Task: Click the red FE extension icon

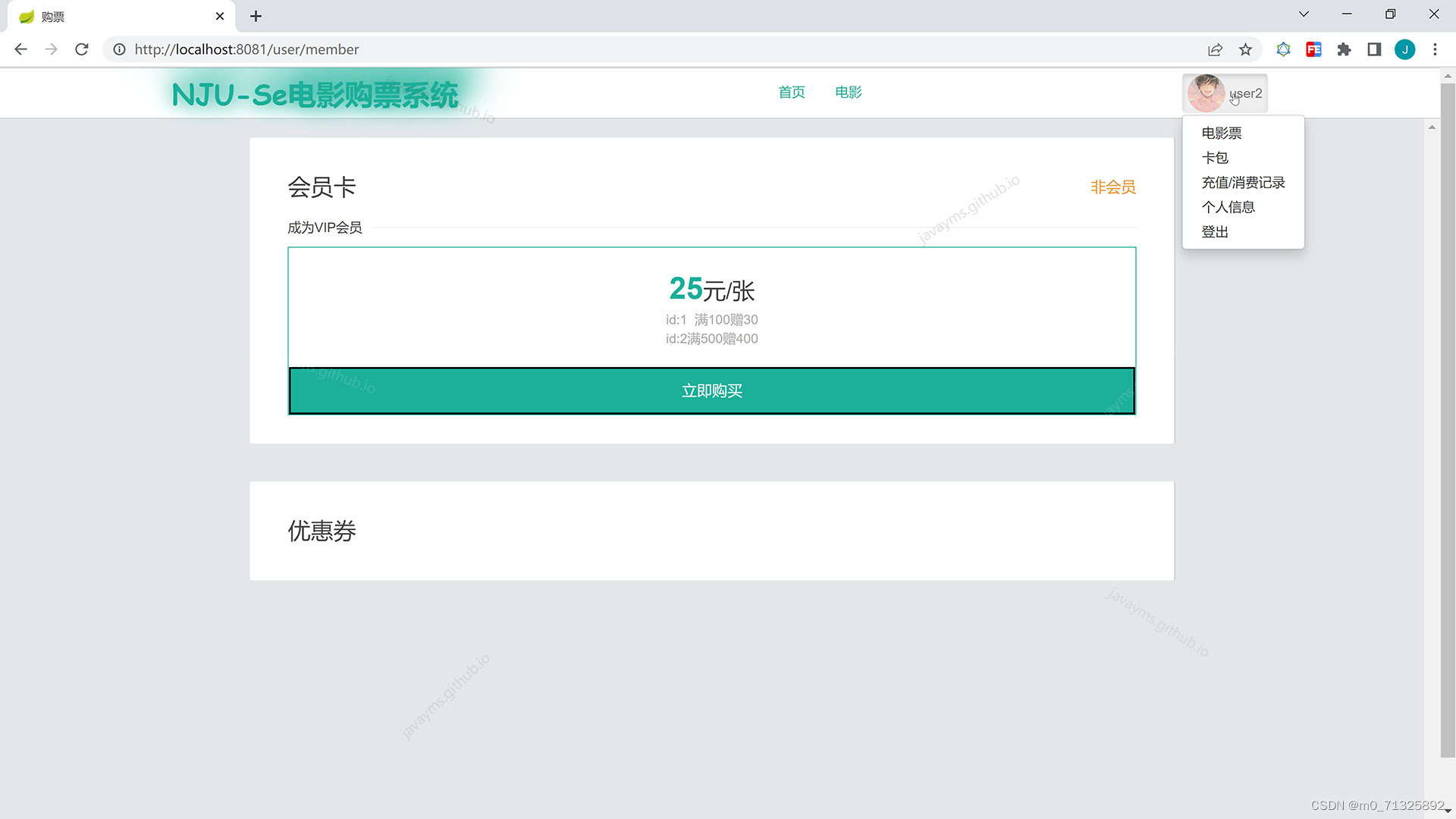Action: pyautogui.click(x=1313, y=49)
